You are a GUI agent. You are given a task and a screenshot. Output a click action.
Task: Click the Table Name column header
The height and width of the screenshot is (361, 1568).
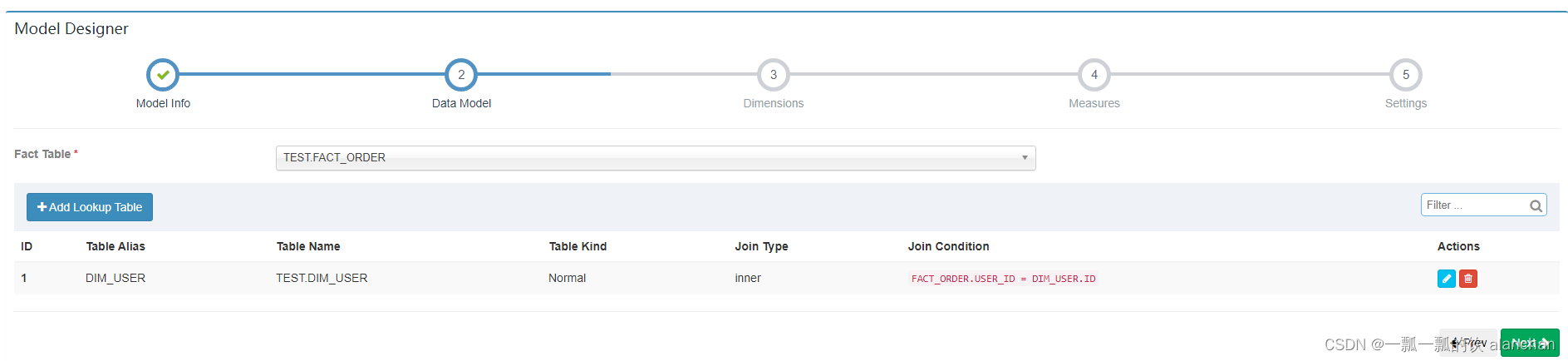pyautogui.click(x=308, y=246)
